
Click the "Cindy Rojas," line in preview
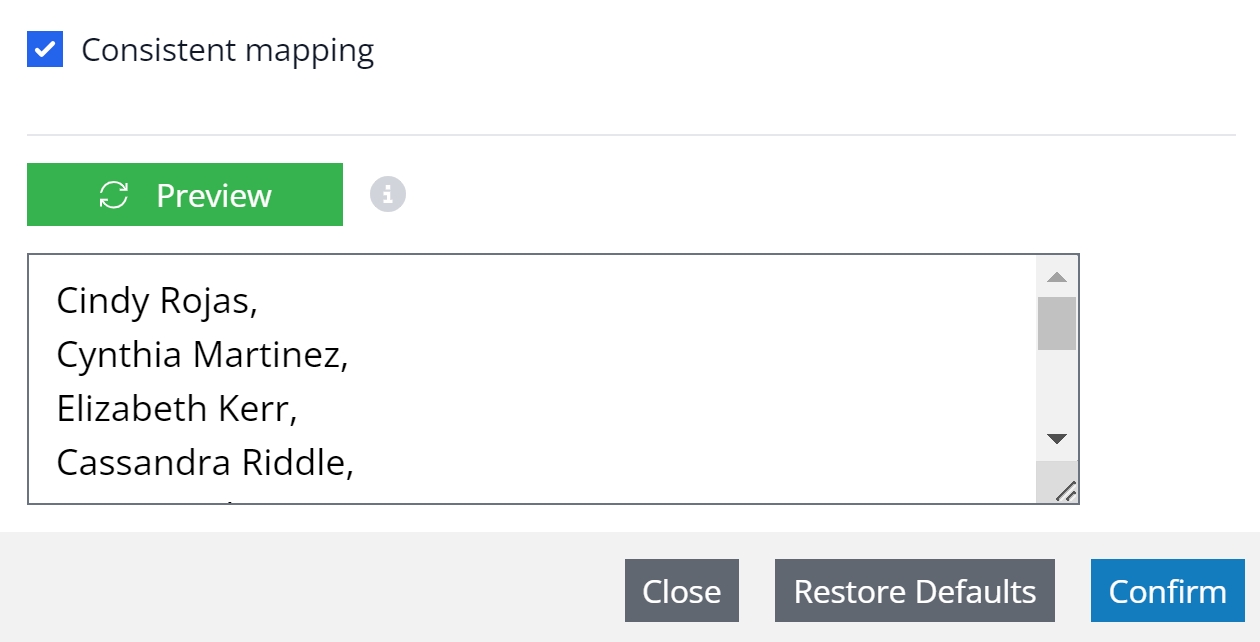point(157,300)
